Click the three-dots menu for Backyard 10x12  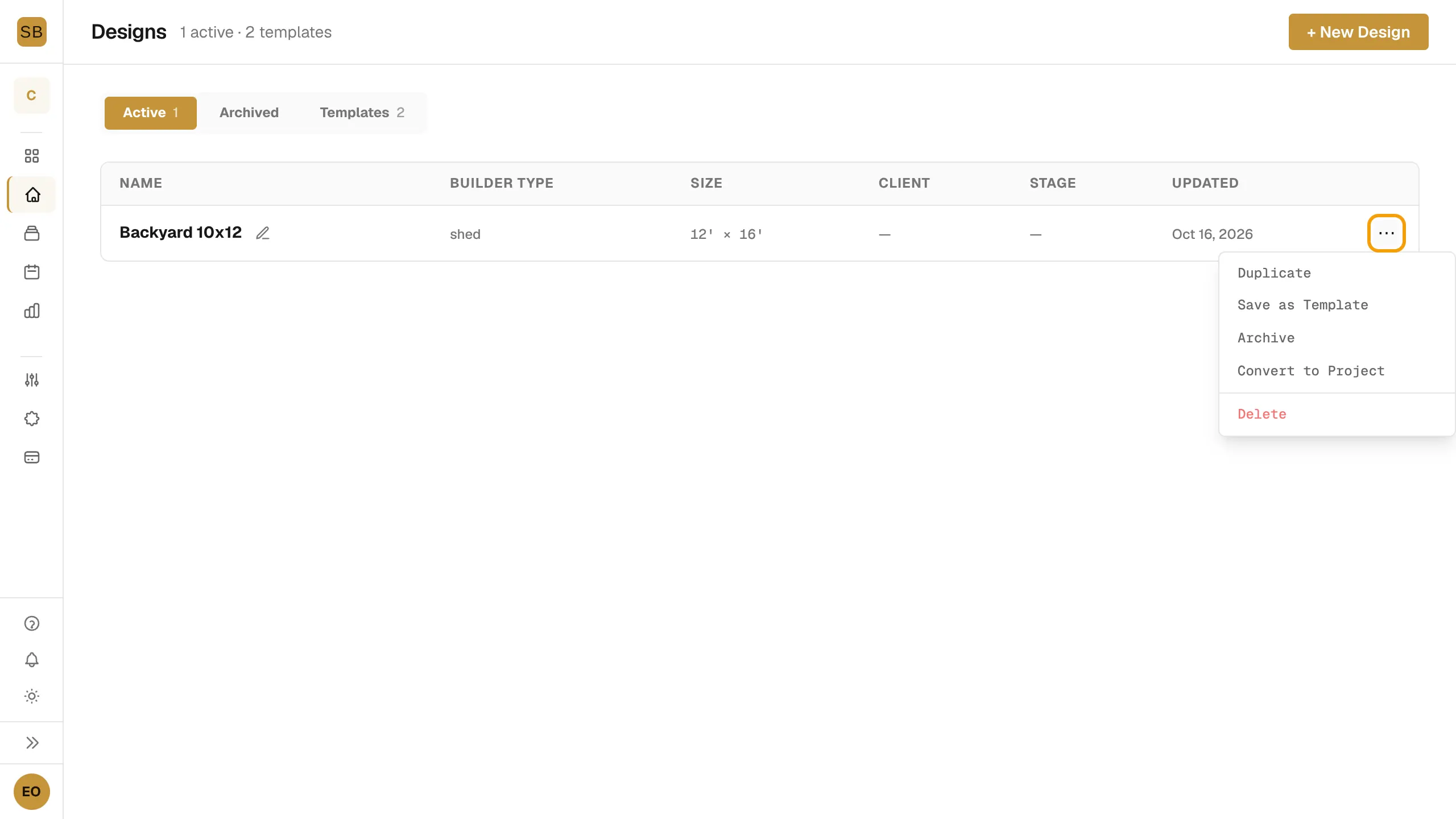(1386, 233)
